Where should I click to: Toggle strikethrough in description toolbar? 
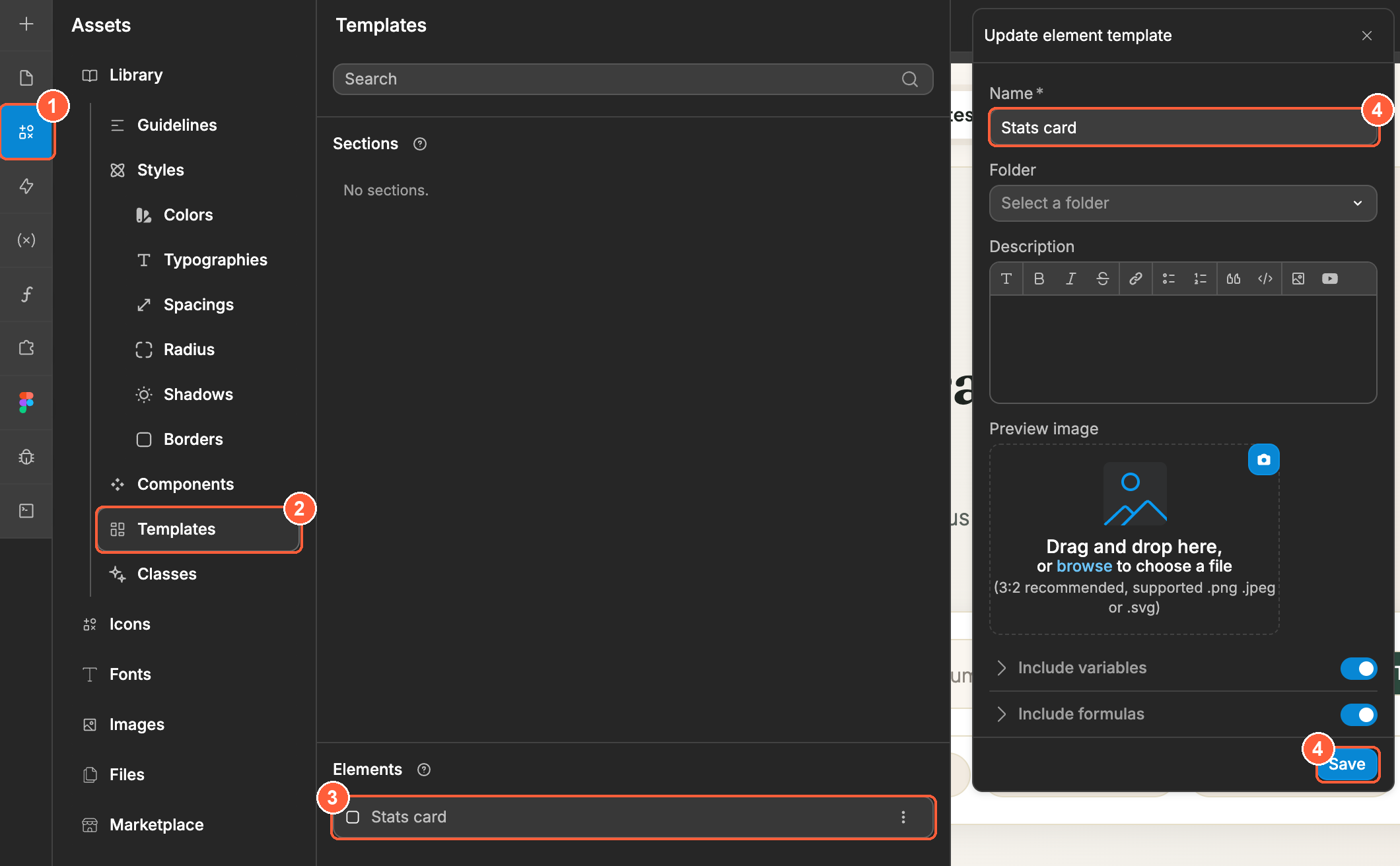(1102, 279)
